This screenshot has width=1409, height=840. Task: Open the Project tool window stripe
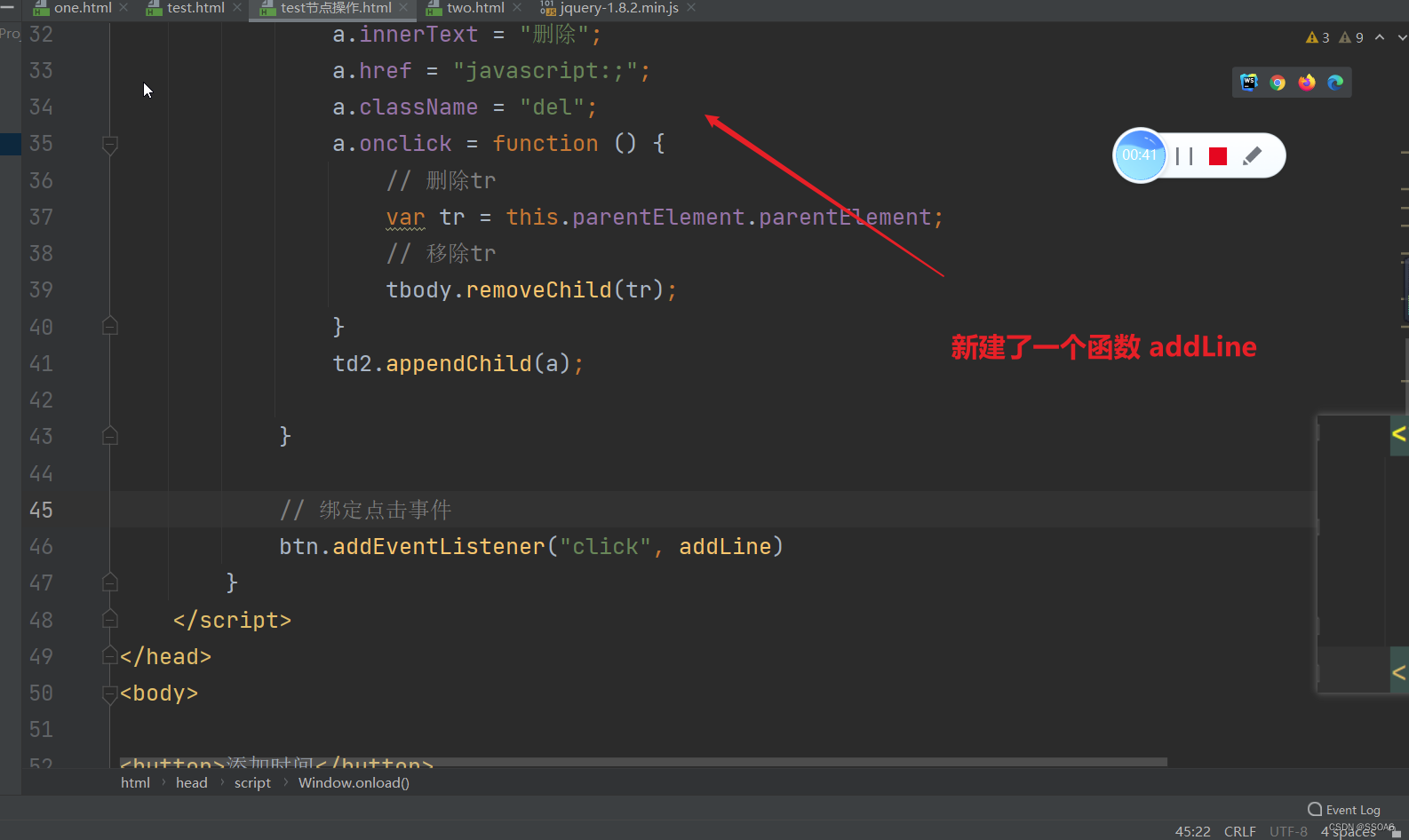point(10,33)
